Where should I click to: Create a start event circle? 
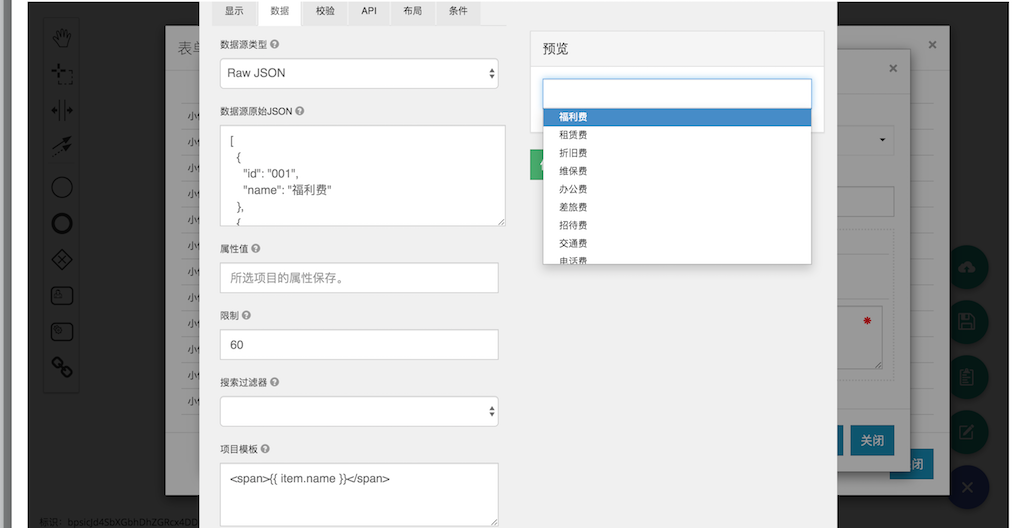click(62, 187)
